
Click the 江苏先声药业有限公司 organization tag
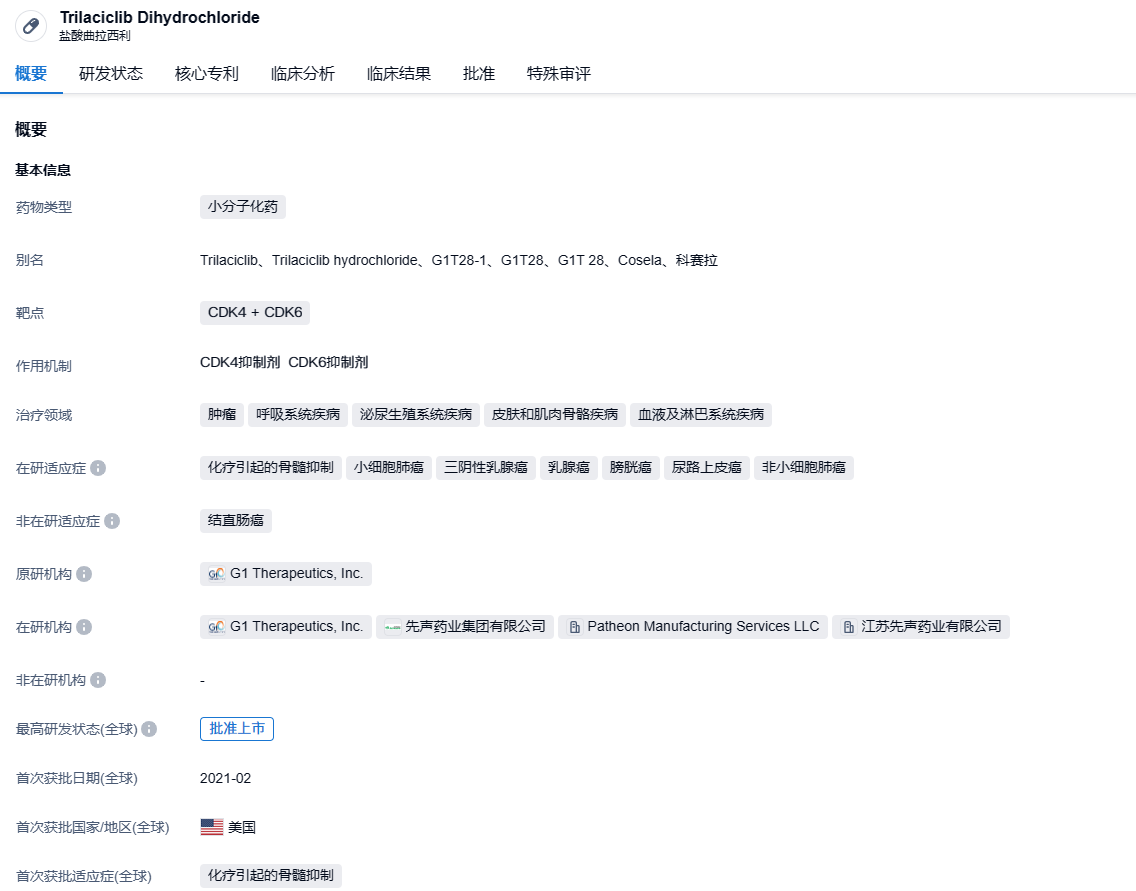coord(921,627)
